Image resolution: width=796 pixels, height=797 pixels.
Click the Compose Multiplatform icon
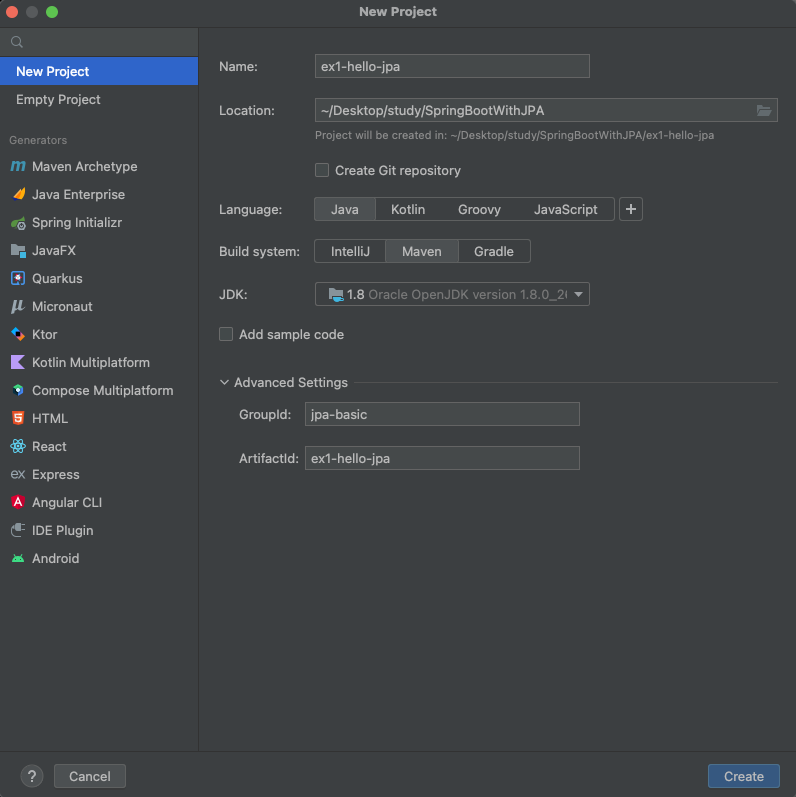tap(18, 390)
